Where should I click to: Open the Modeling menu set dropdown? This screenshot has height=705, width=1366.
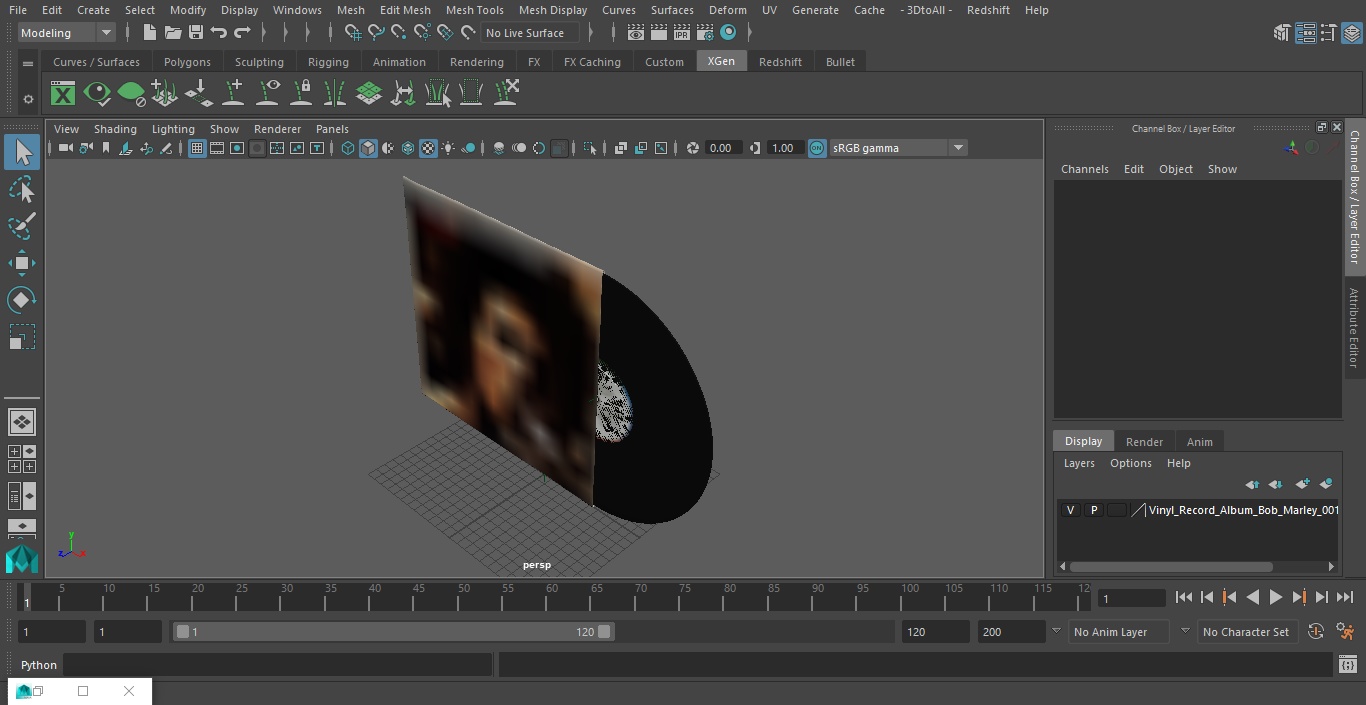click(x=67, y=33)
